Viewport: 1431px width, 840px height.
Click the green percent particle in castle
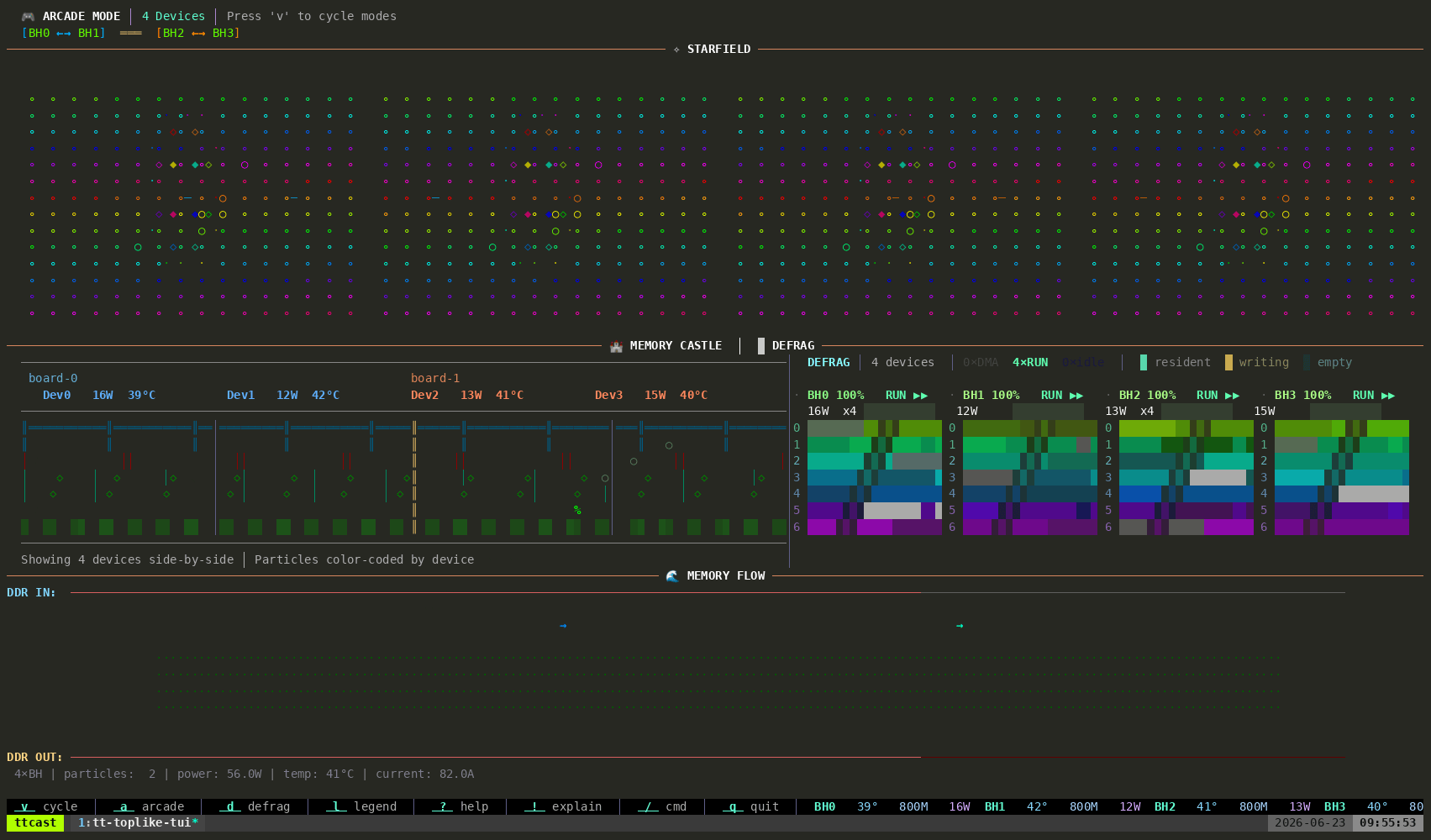[x=577, y=510]
